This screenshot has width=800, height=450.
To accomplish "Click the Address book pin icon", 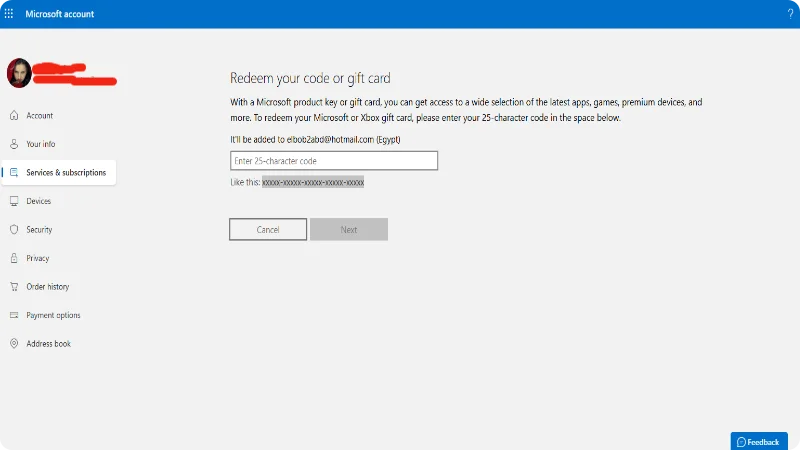I will (x=14, y=344).
